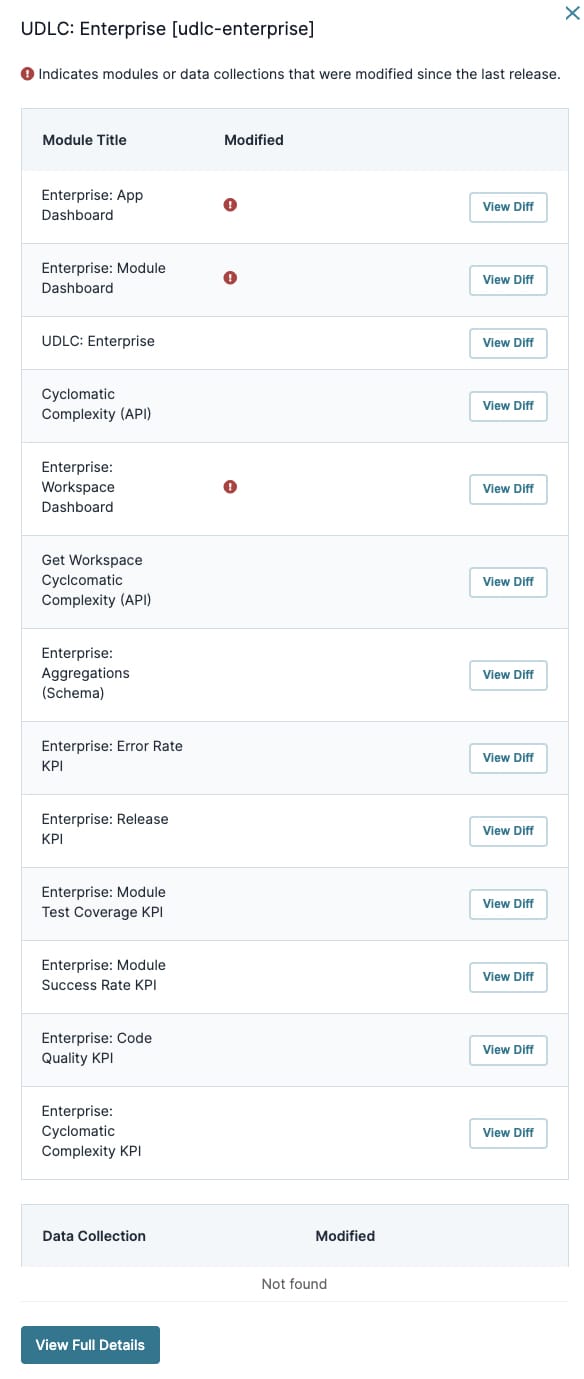The image size is (584, 1379).
Task: View Diff for Enterprise: Module Dashboard
Action: [508, 280]
